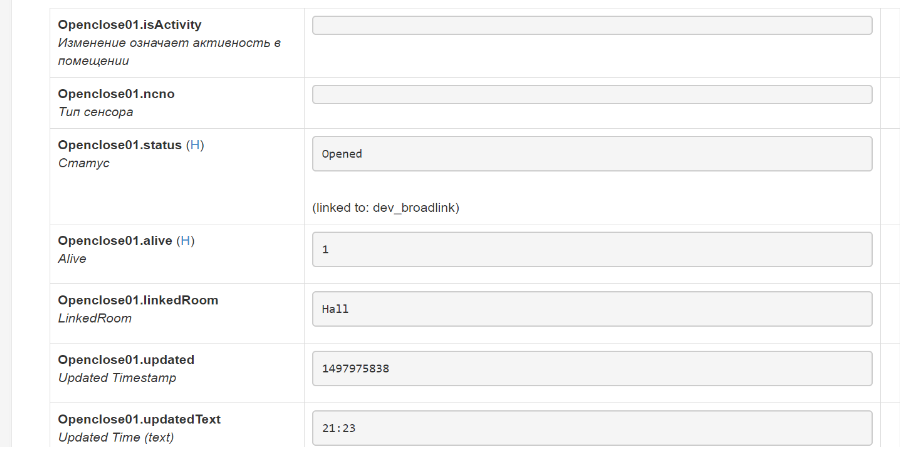
Task: Click the LinkedRoom italic description
Action: 94,318
